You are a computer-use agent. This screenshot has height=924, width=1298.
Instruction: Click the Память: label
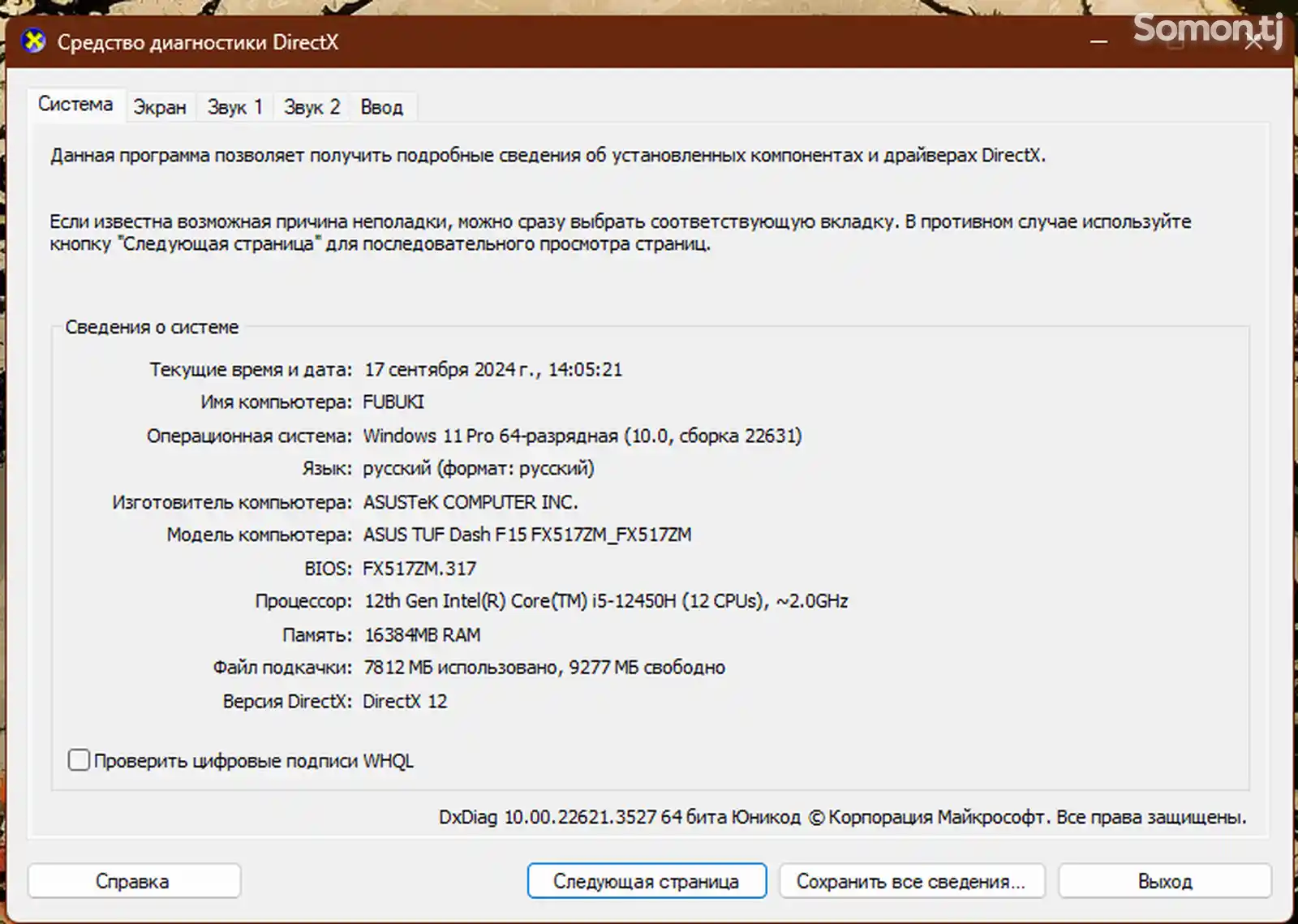[x=317, y=635]
